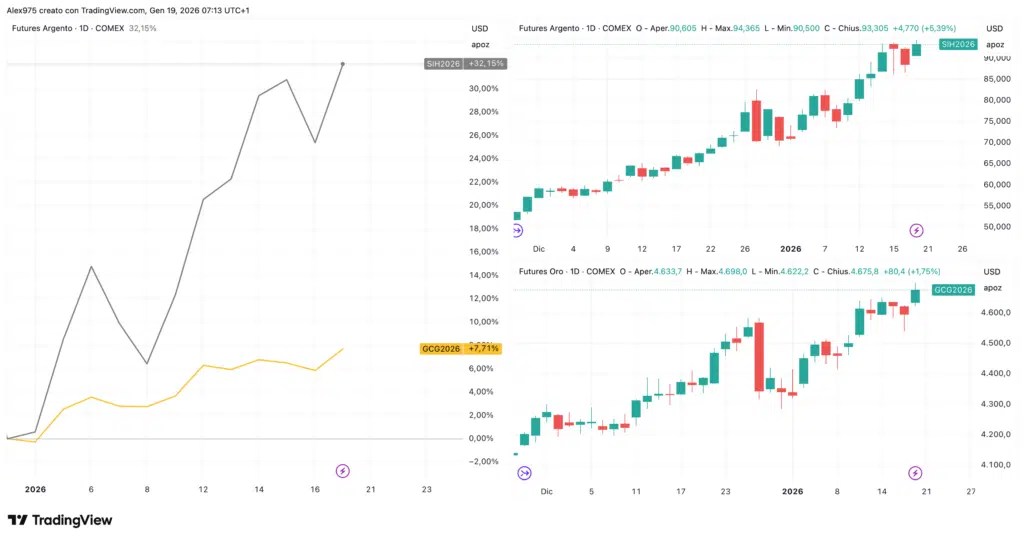Click the '2026' date label in the left comparison chart
This screenshot has height=540, width=1024.
pos(35,490)
